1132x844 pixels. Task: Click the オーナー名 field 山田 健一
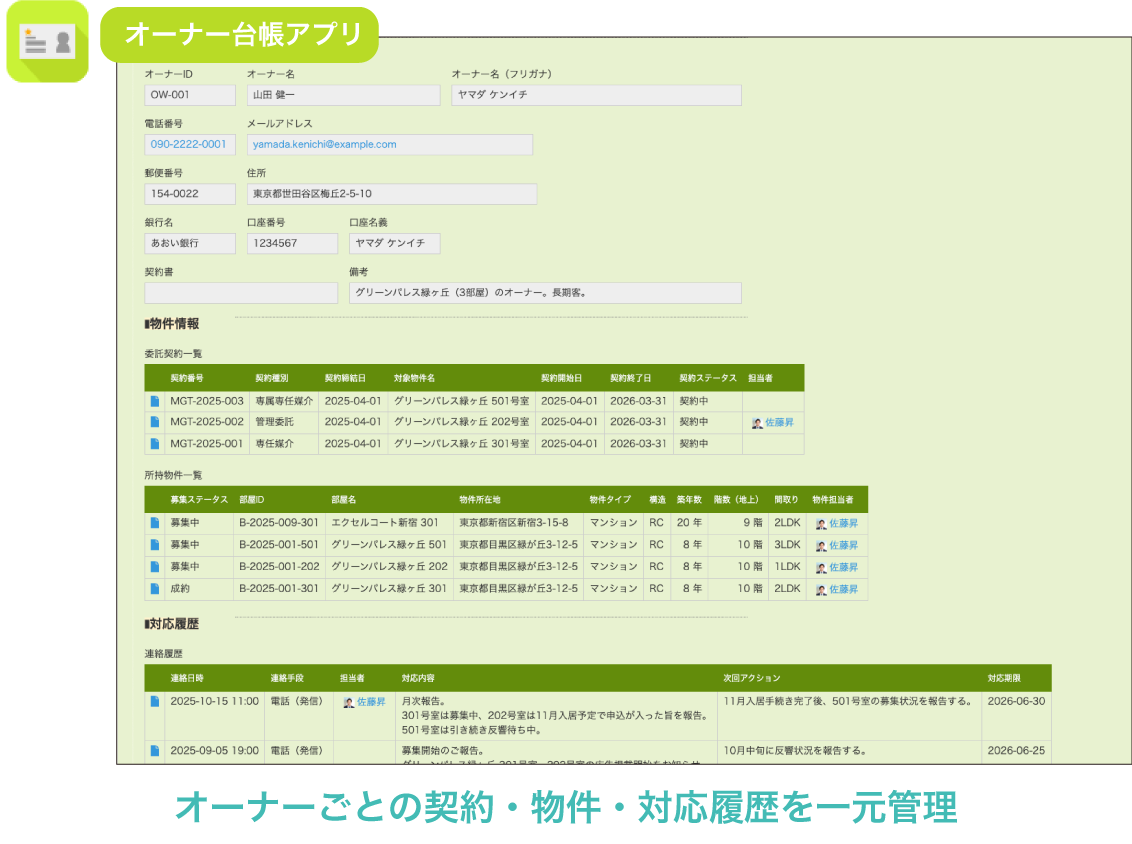point(343,95)
